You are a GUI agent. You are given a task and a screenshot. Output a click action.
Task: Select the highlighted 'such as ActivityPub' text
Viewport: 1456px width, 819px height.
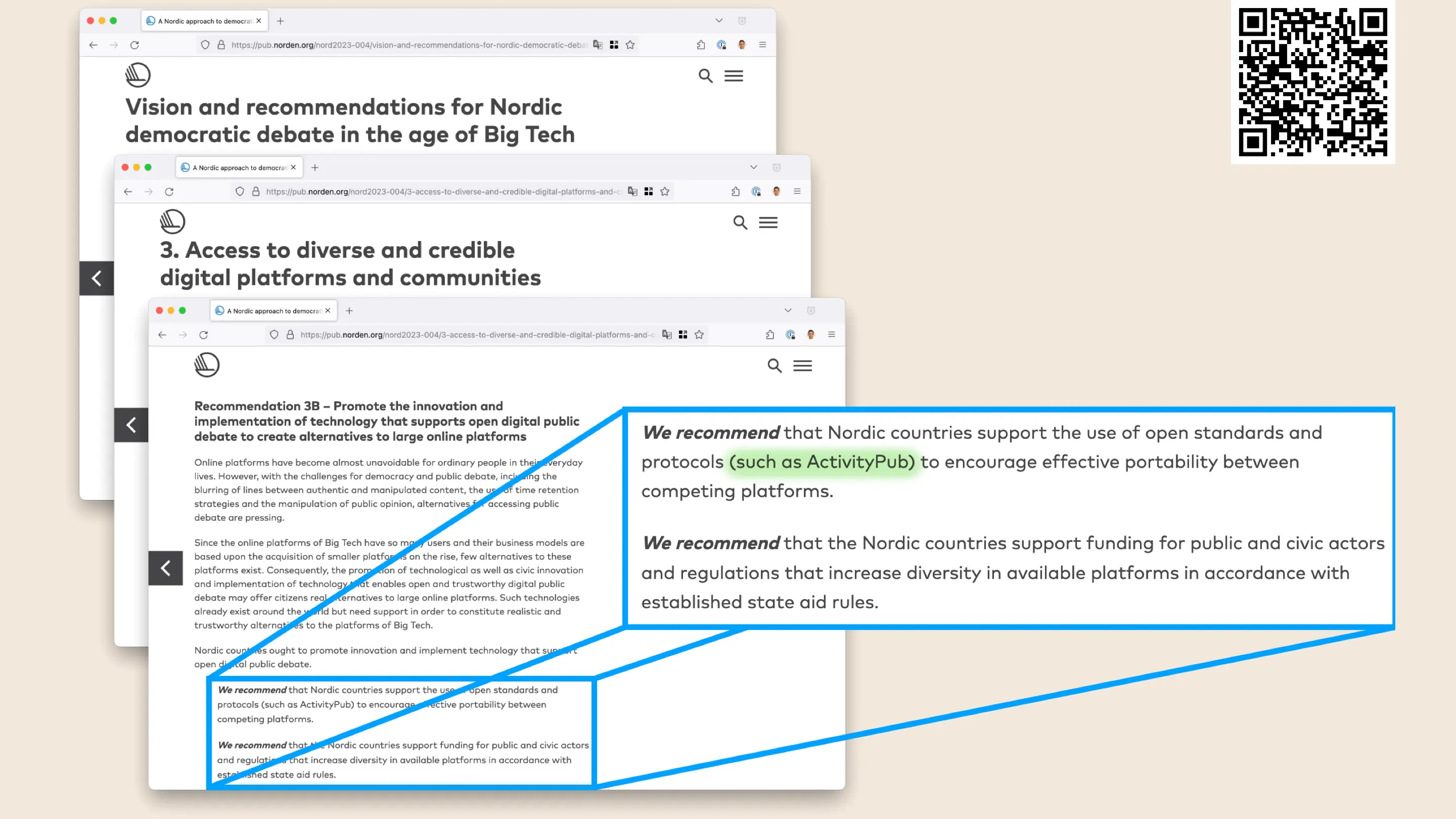click(821, 462)
